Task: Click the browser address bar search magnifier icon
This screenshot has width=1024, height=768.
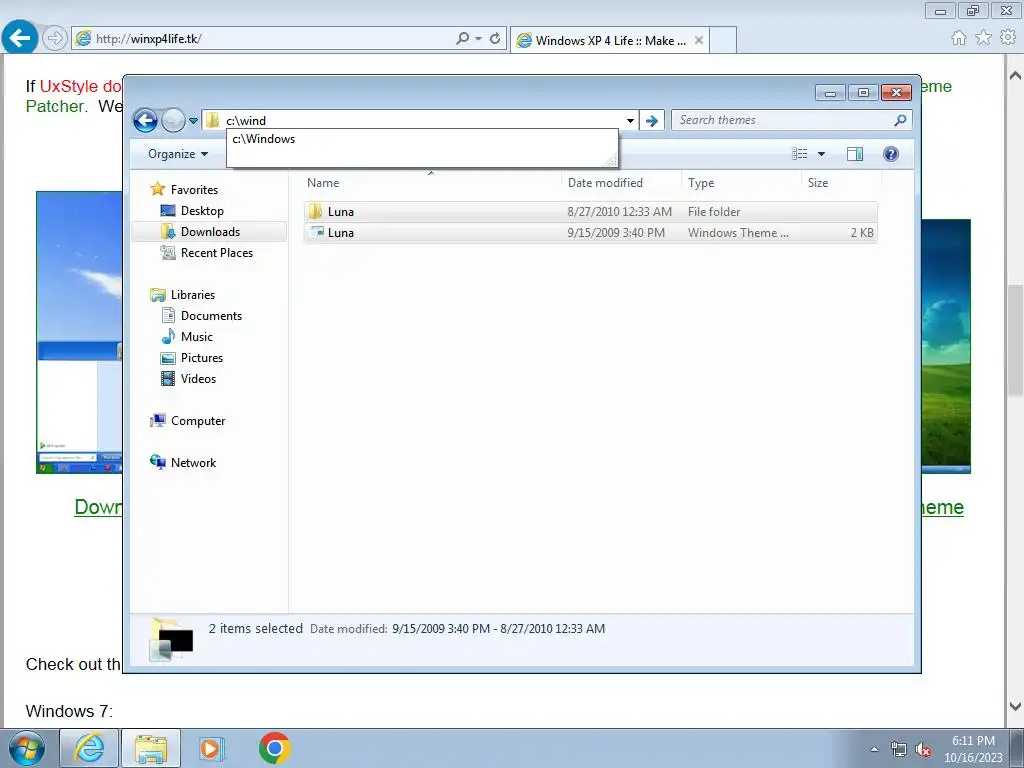Action: [x=463, y=39]
